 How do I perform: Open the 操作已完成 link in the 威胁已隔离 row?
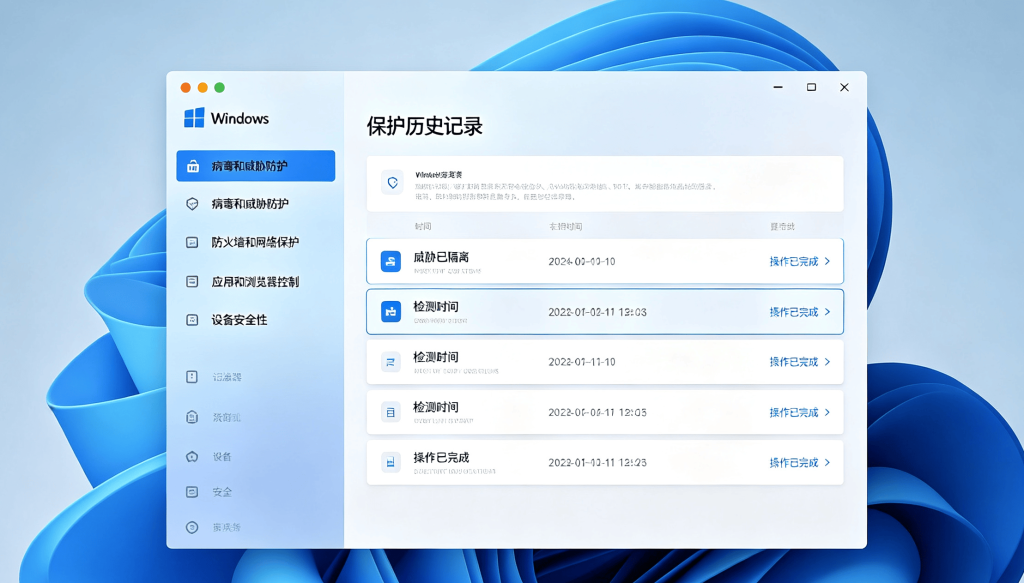(793, 261)
